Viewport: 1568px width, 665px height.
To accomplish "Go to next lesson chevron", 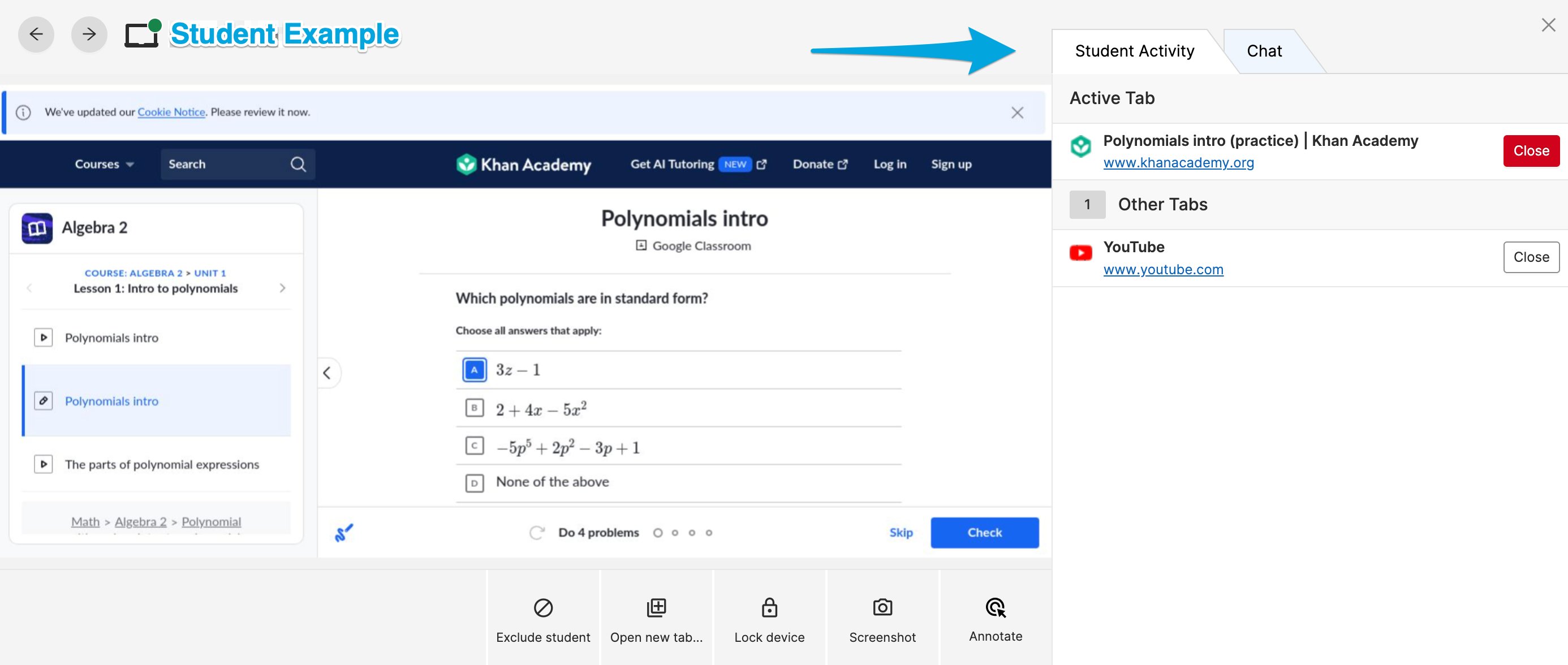I will (x=282, y=288).
